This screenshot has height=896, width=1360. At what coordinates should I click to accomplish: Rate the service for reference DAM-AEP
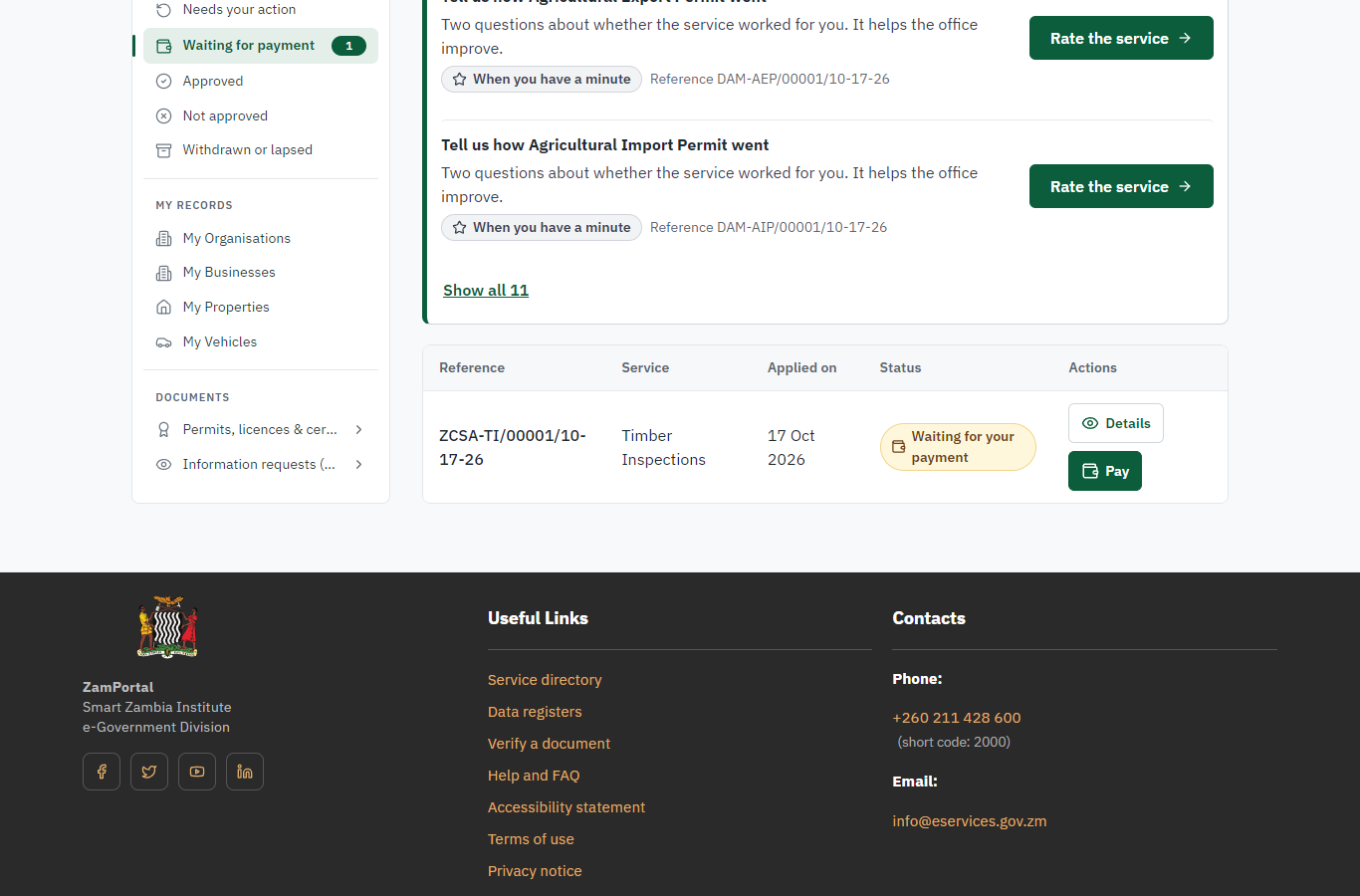pyautogui.click(x=1121, y=38)
